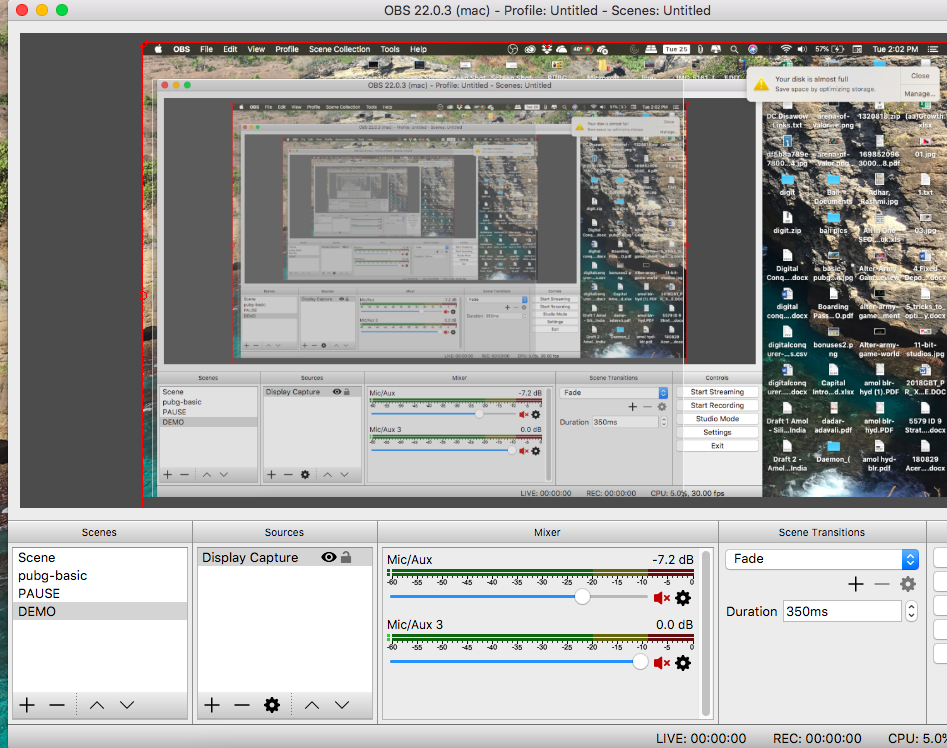Image resolution: width=947 pixels, height=748 pixels.
Task: Click the yellow warning icon in the preview's disk notification
Action: pyautogui.click(x=762, y=84)
